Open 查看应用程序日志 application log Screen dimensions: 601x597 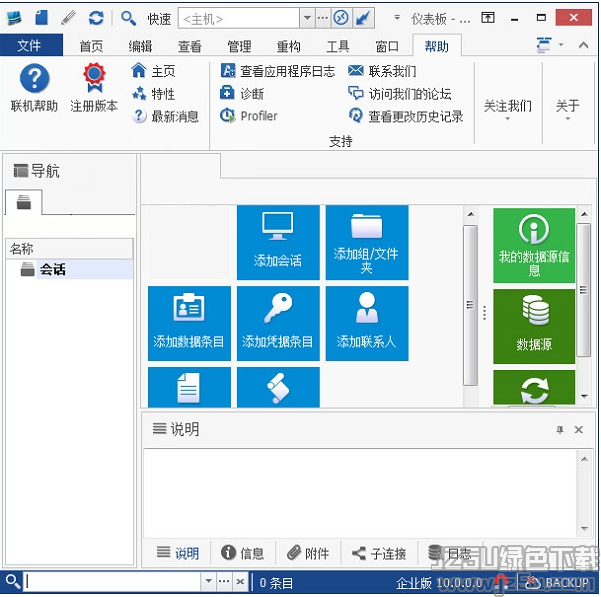278,71
